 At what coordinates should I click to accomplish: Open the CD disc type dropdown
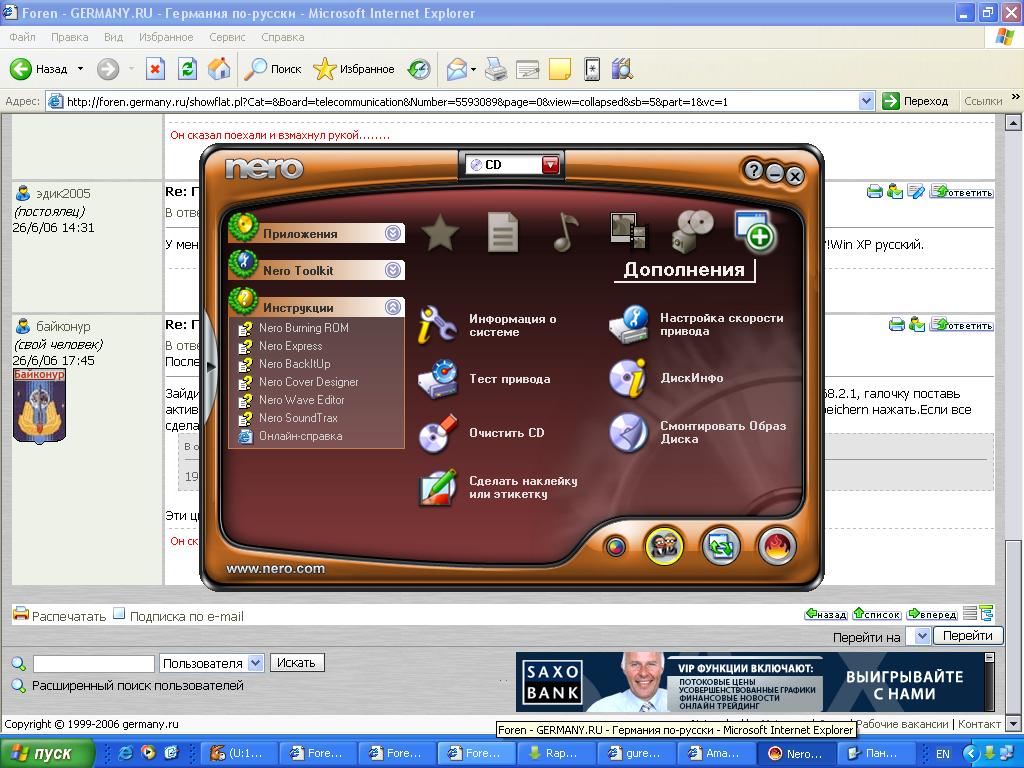[550, 165]
